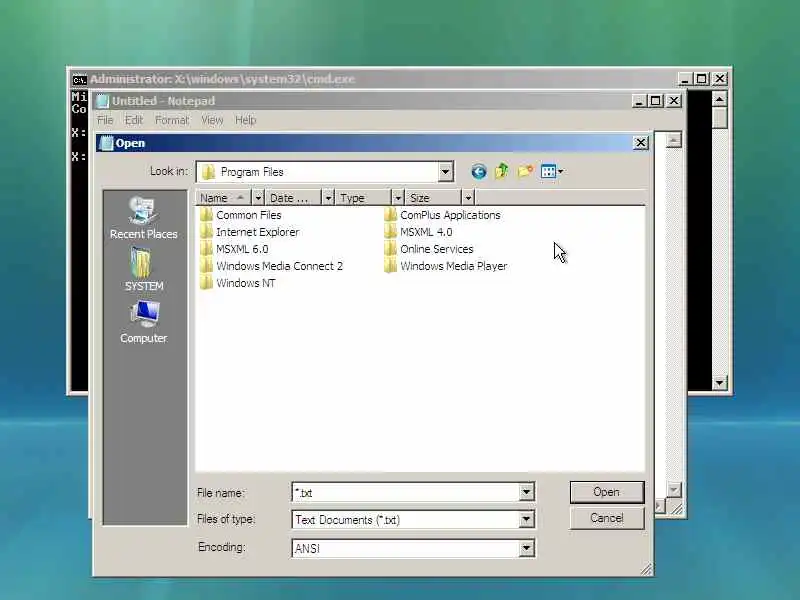Click the Notepad title bar icon
The height and width of the screenshot is (600, 800).
[x=103, y=101]
